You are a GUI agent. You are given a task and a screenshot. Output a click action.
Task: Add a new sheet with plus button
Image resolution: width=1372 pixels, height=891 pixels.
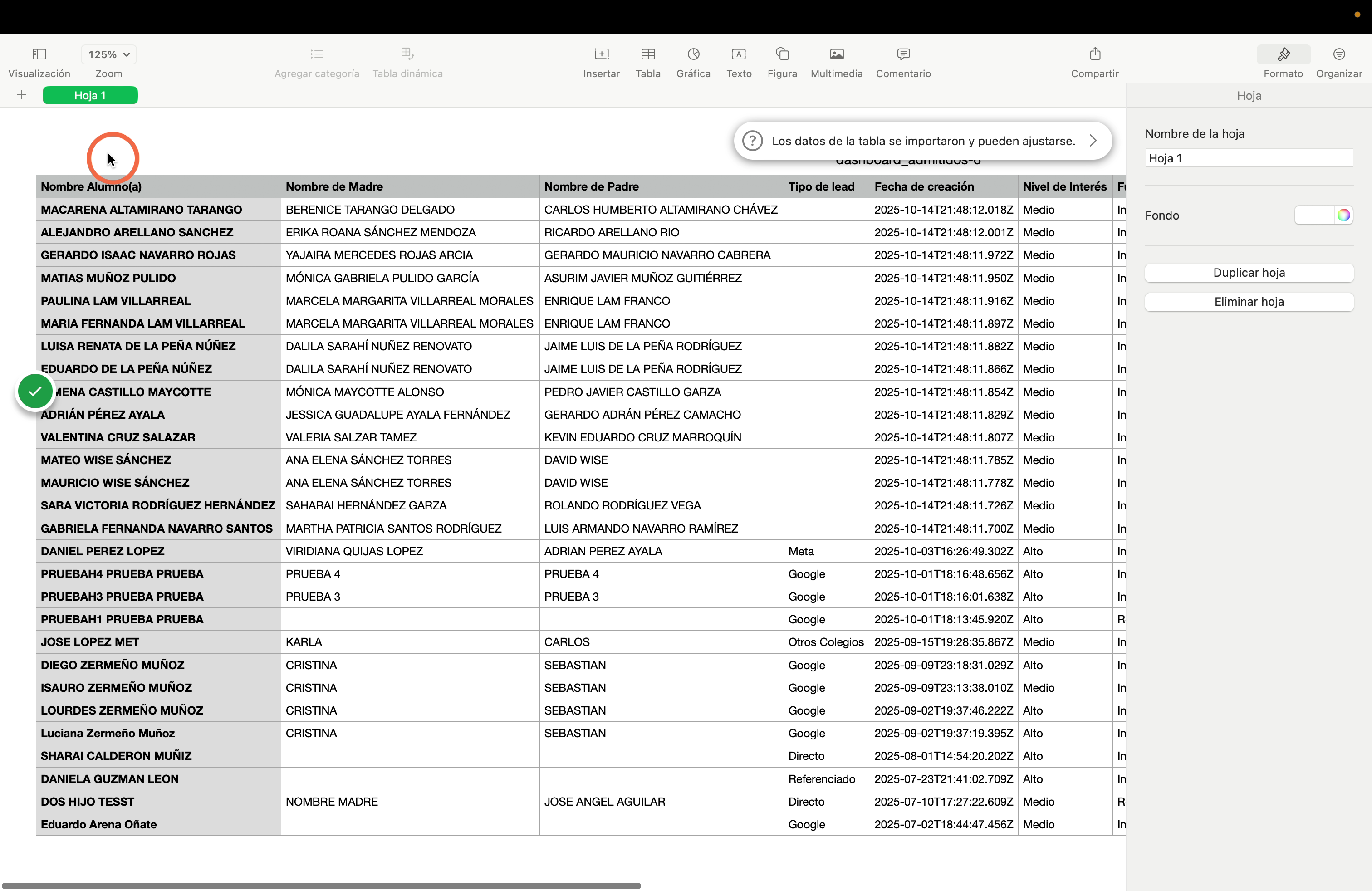click(x=21, y=95)
